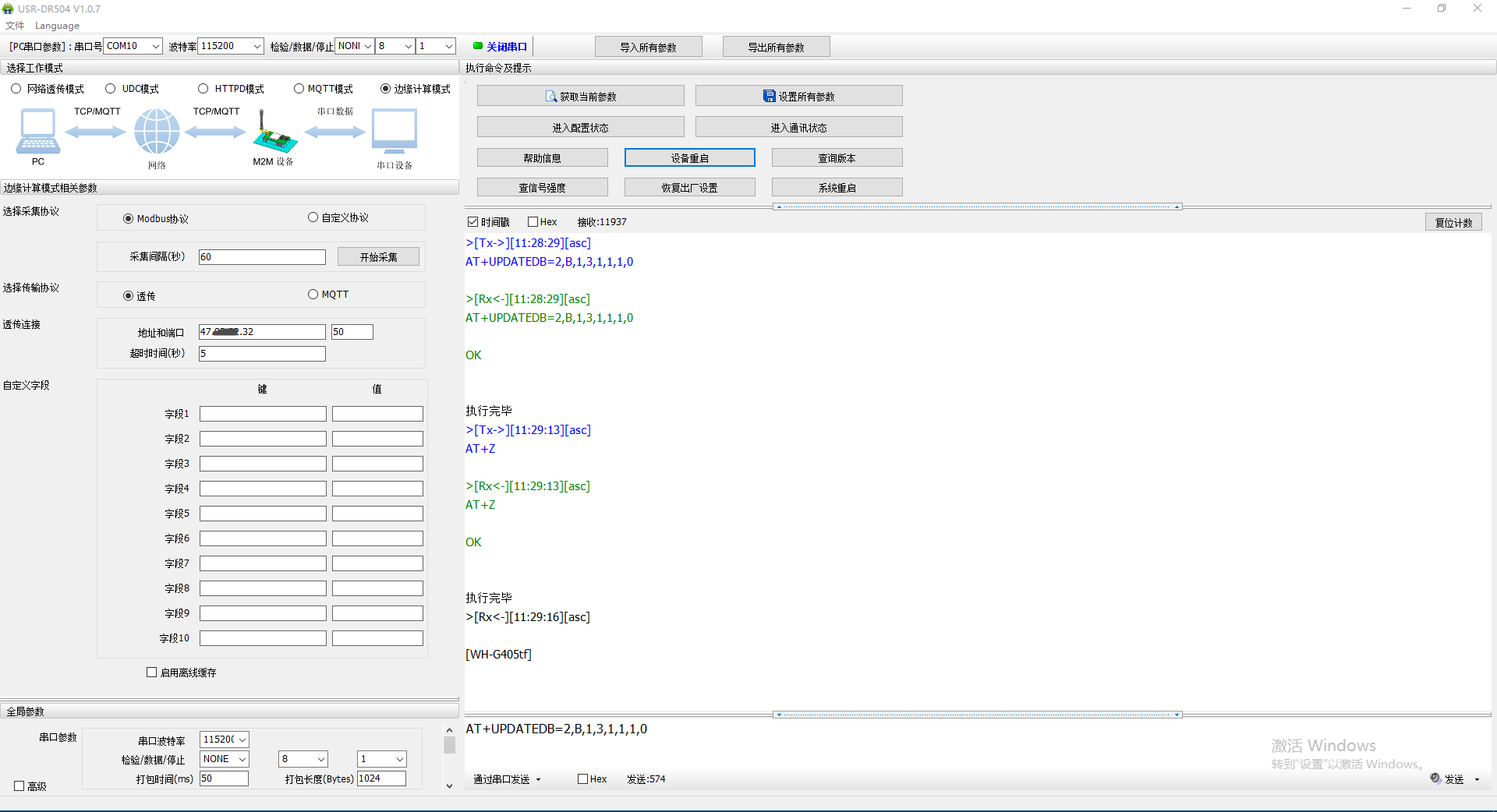Click the serial device monitor icon
The height and width of the screenshot is (812, 1497).
pyautogui.click(x=395, y=131)
